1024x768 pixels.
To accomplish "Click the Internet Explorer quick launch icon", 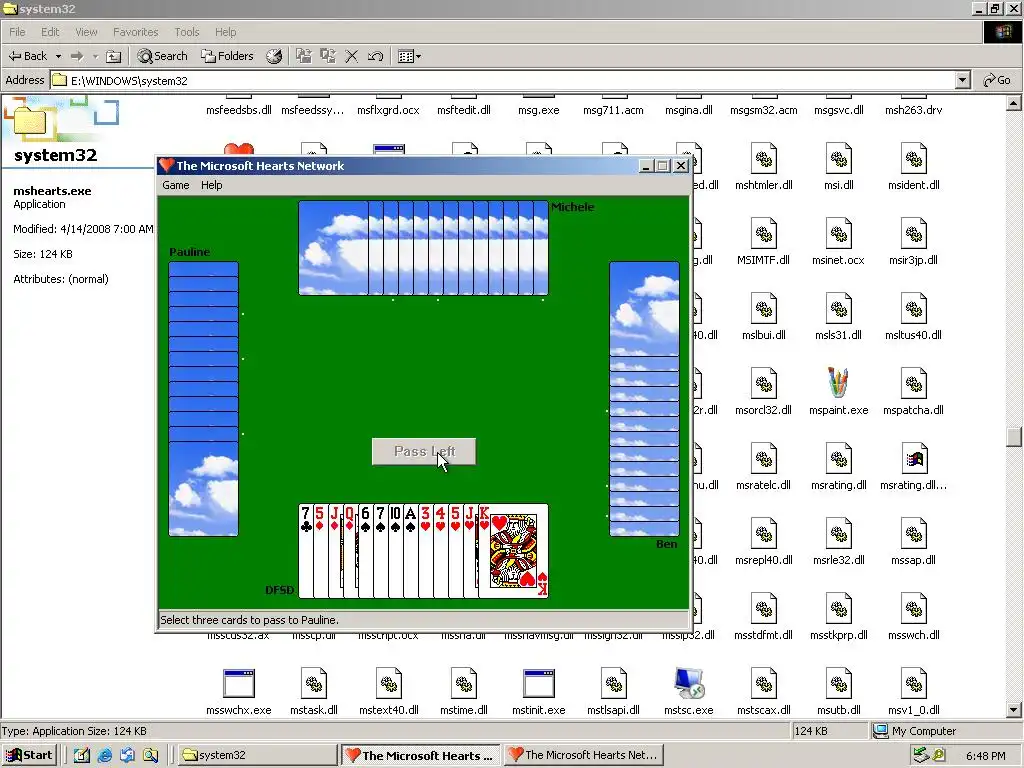I will (104, 755).
